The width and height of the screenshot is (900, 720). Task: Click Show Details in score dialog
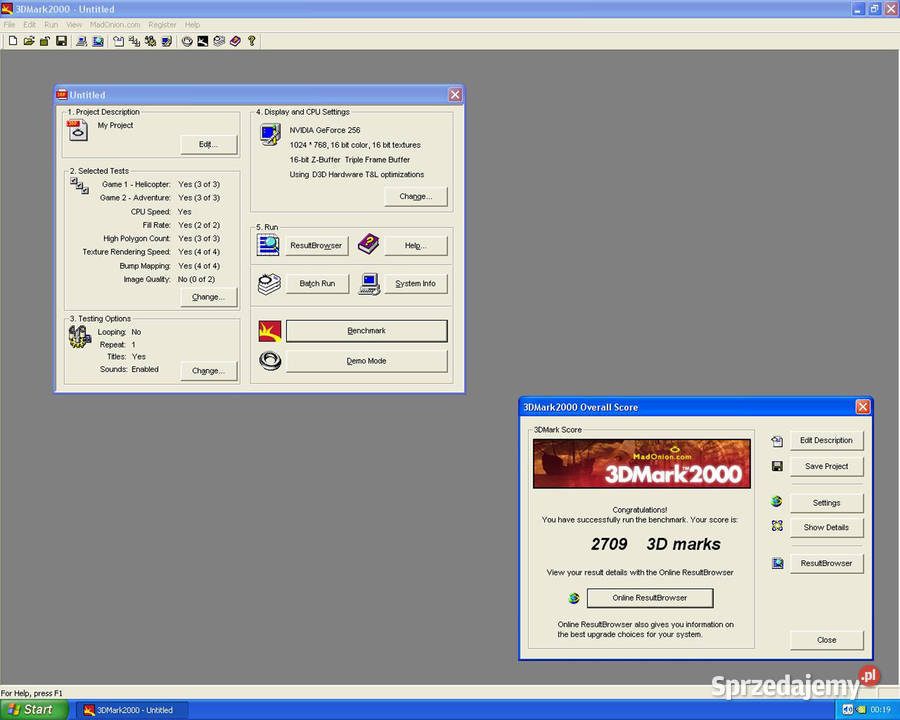pyautogui.click(x=826, y=527)
